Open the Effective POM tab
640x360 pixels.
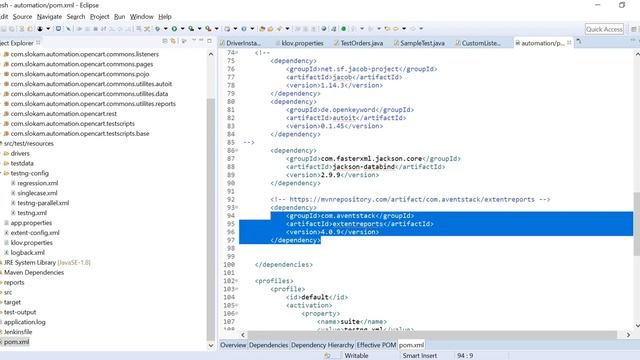click(376, 345)
